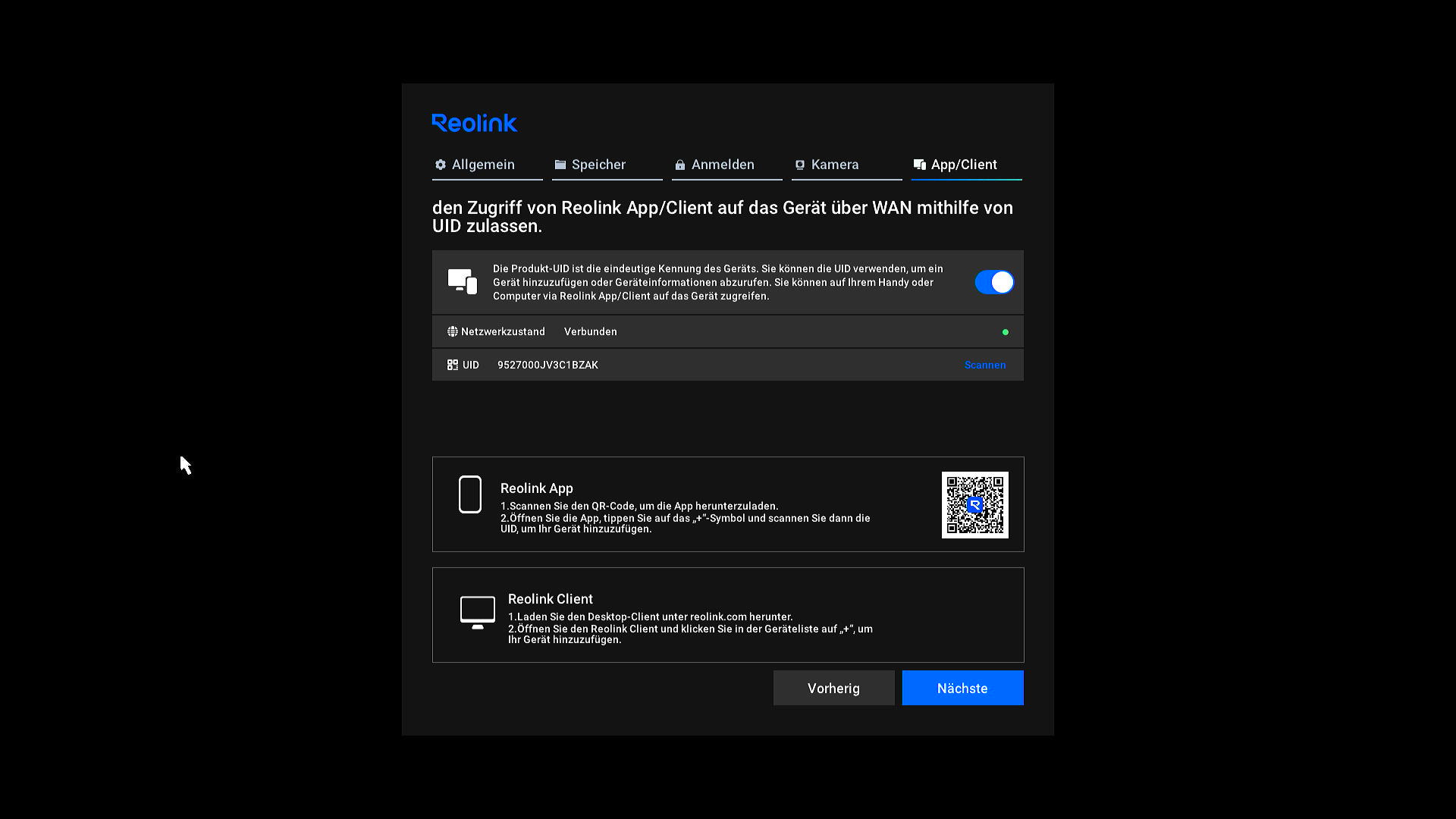Click the QR grid icon beside UID
This screenshot has height=819, width=1456.
coord(453,365)
